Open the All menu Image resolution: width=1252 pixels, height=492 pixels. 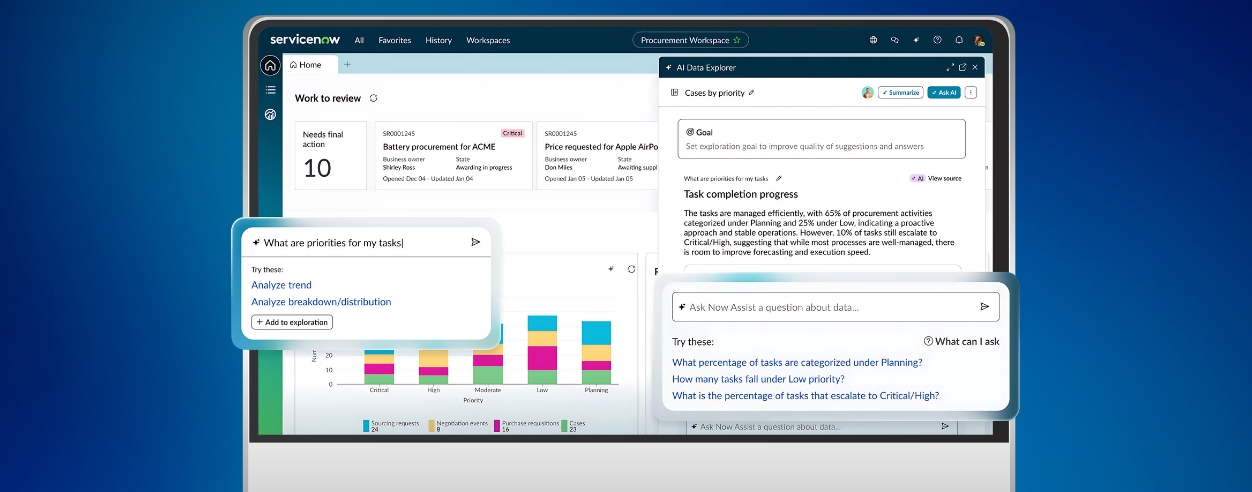click(x=359, y=40)
